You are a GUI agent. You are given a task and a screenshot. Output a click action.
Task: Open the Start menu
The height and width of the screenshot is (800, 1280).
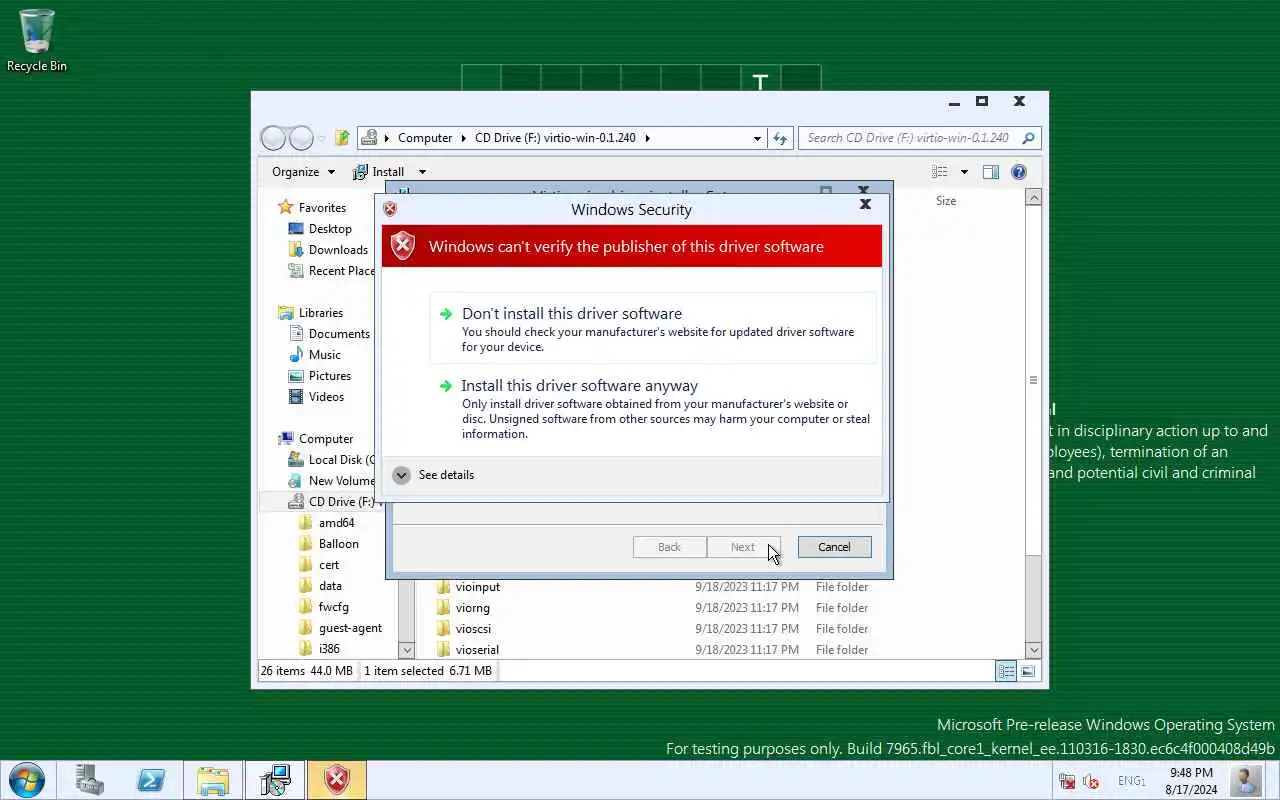[26, 780]
